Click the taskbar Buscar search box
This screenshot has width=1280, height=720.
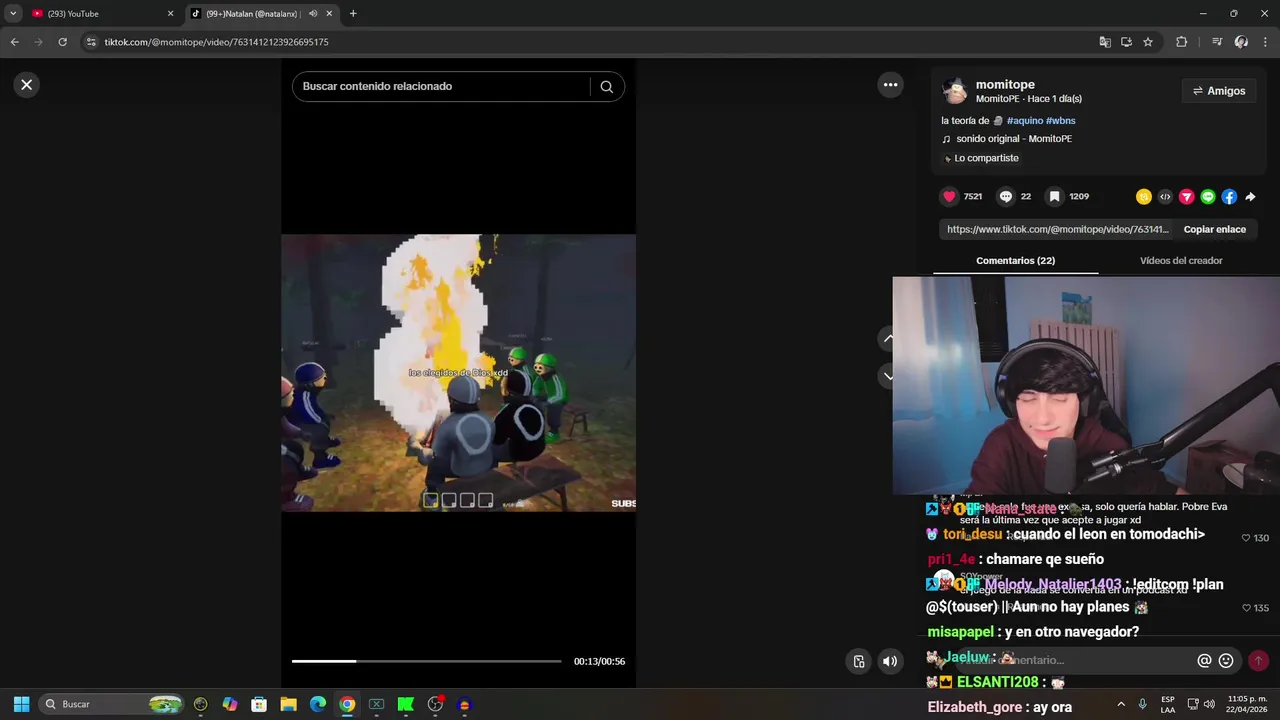click(113, 704)
